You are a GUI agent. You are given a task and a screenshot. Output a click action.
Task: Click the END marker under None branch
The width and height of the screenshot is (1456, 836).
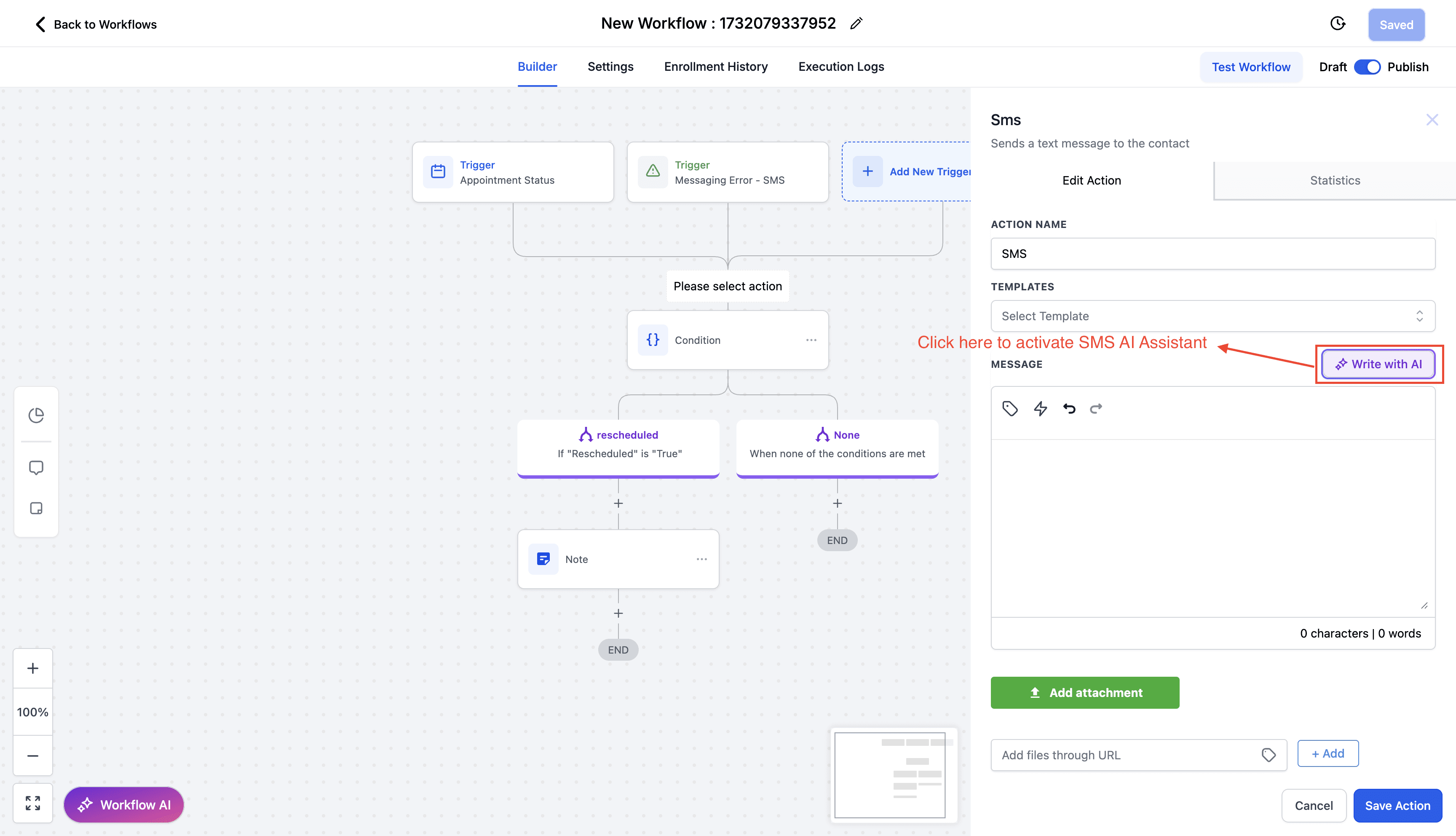(x=838, y=540)
